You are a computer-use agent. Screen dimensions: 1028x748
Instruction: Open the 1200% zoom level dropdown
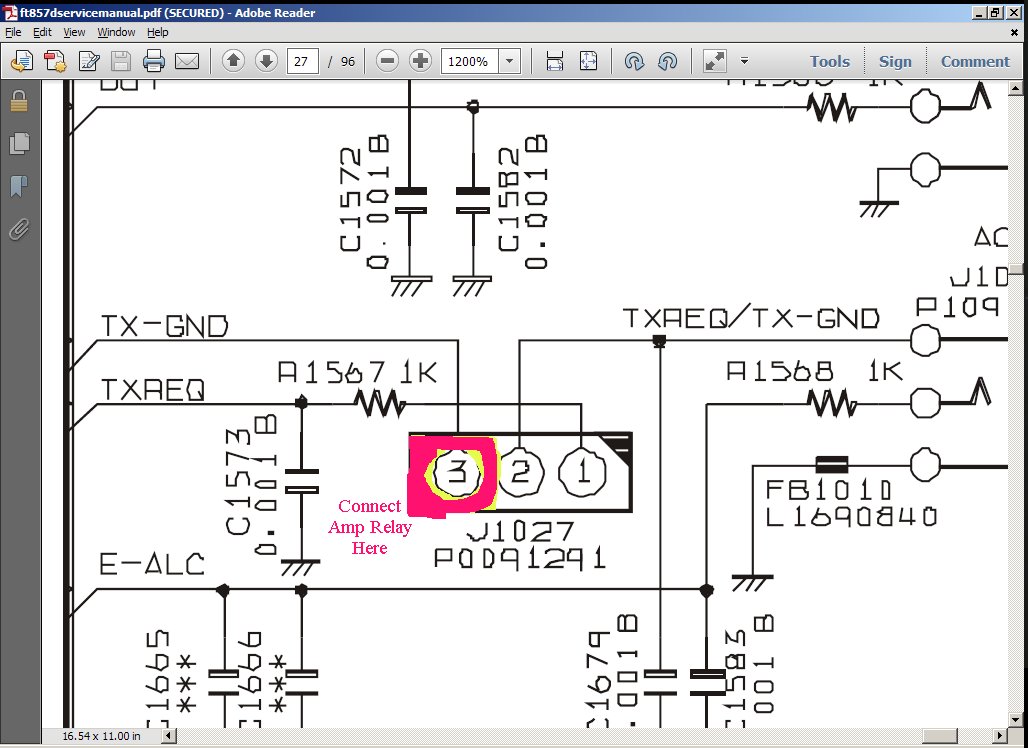click(510, 61)
